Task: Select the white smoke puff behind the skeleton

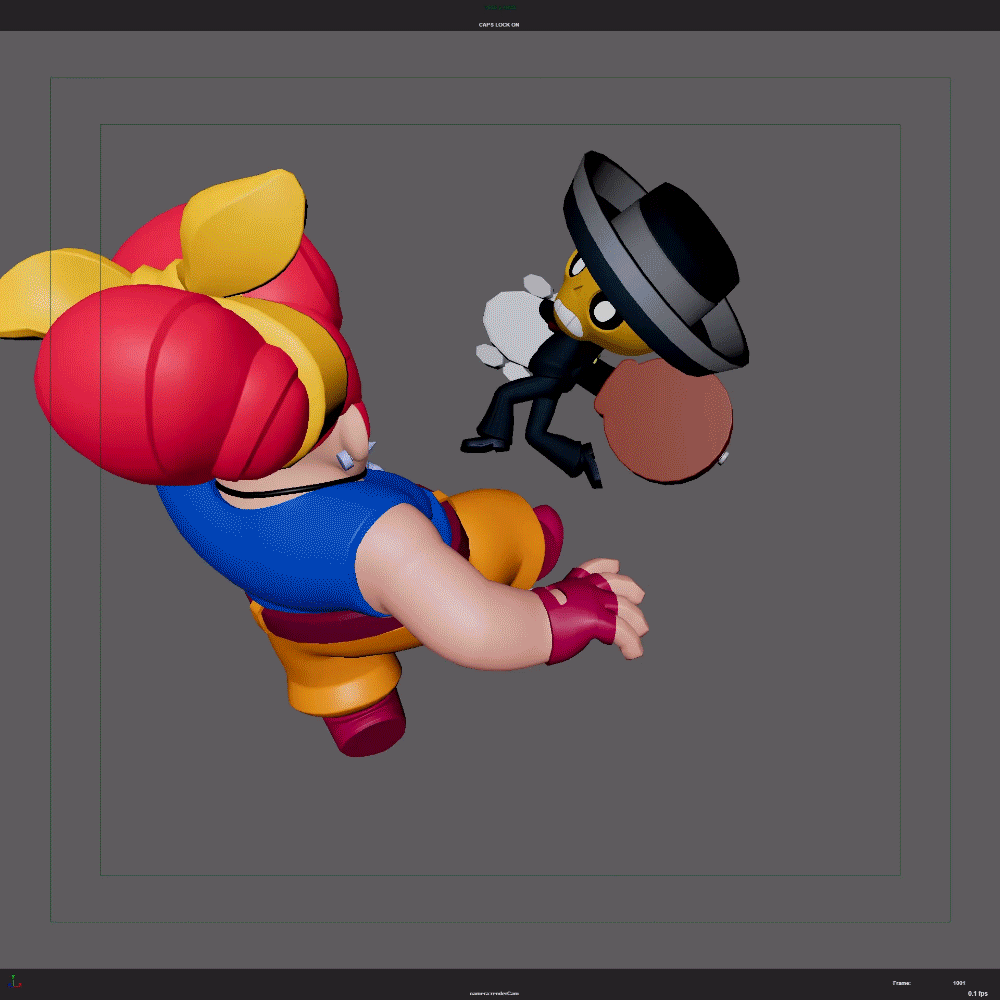Action: coord(514,322)
